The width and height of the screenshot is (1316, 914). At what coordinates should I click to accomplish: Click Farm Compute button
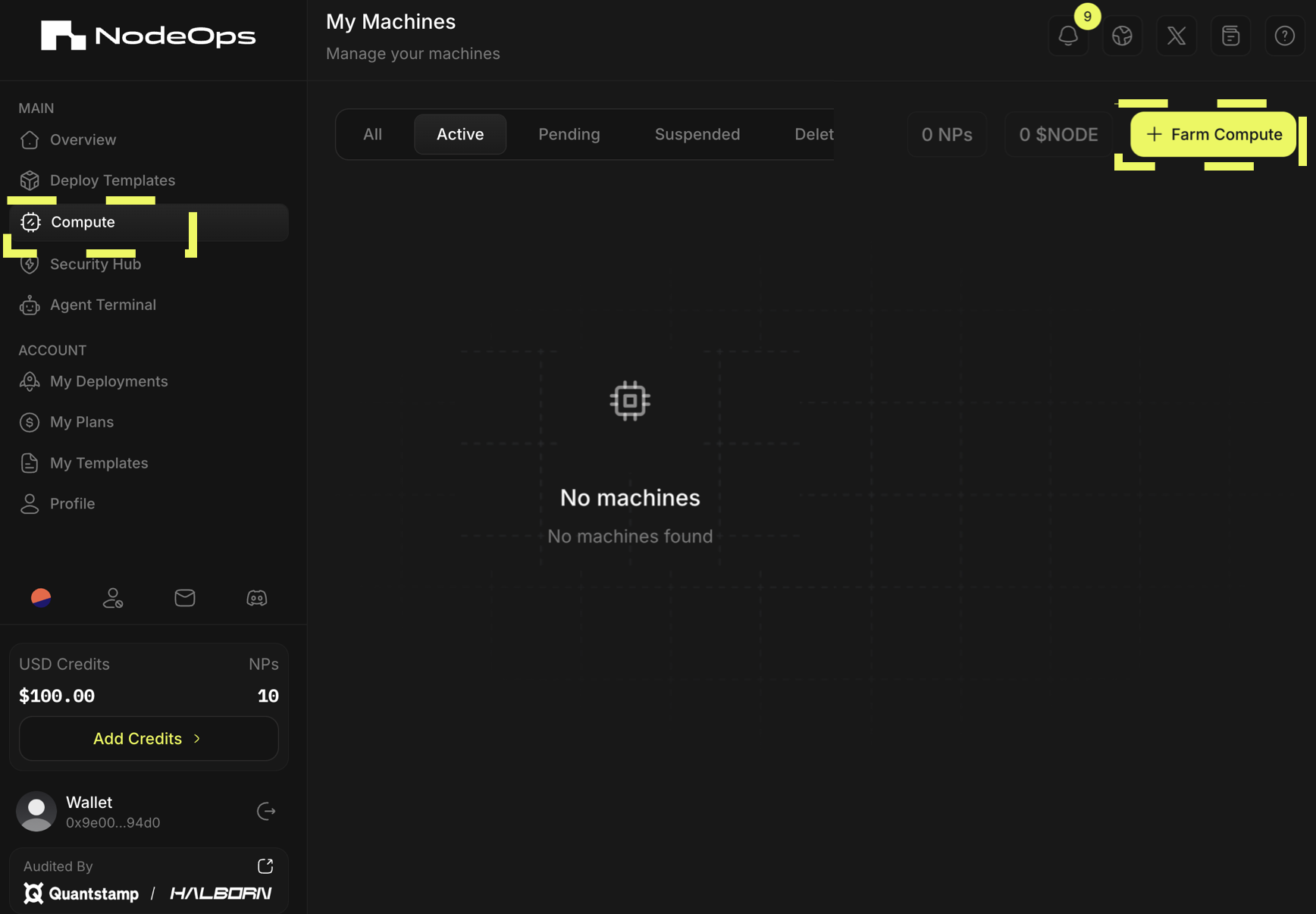pos(1213,134)
